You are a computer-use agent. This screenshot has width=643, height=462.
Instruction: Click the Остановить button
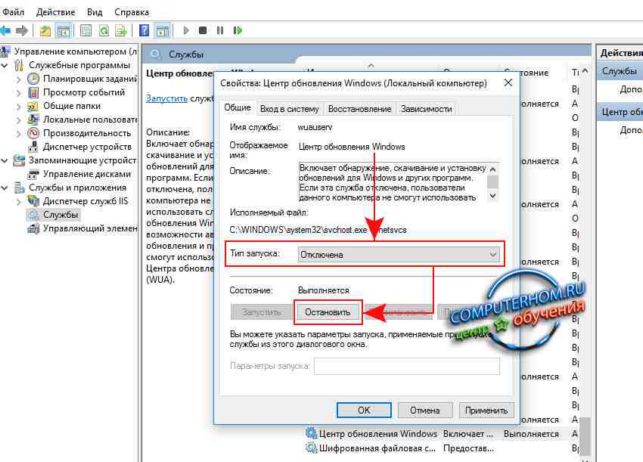coord(328,312)
